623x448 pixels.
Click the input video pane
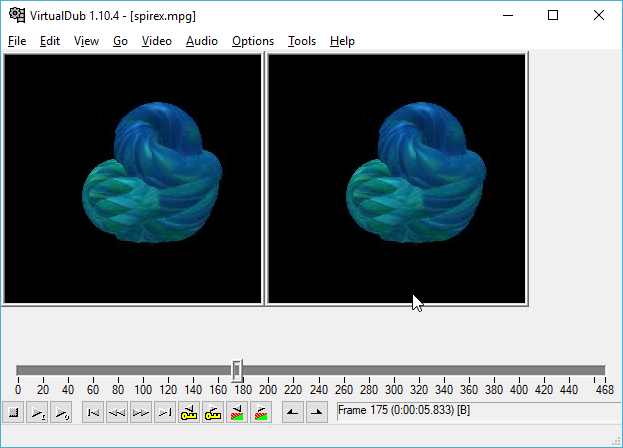click(x=133, y=179)
